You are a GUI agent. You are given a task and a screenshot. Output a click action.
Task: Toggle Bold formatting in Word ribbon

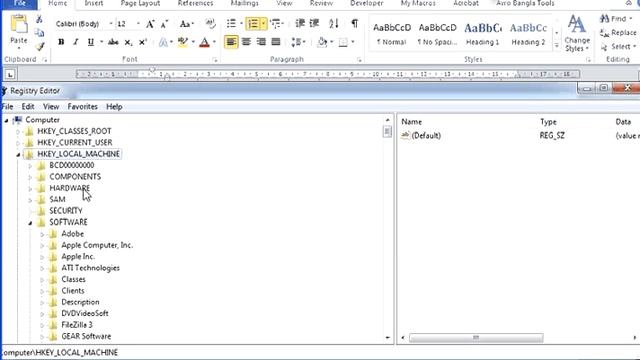[x=61, y=42]
